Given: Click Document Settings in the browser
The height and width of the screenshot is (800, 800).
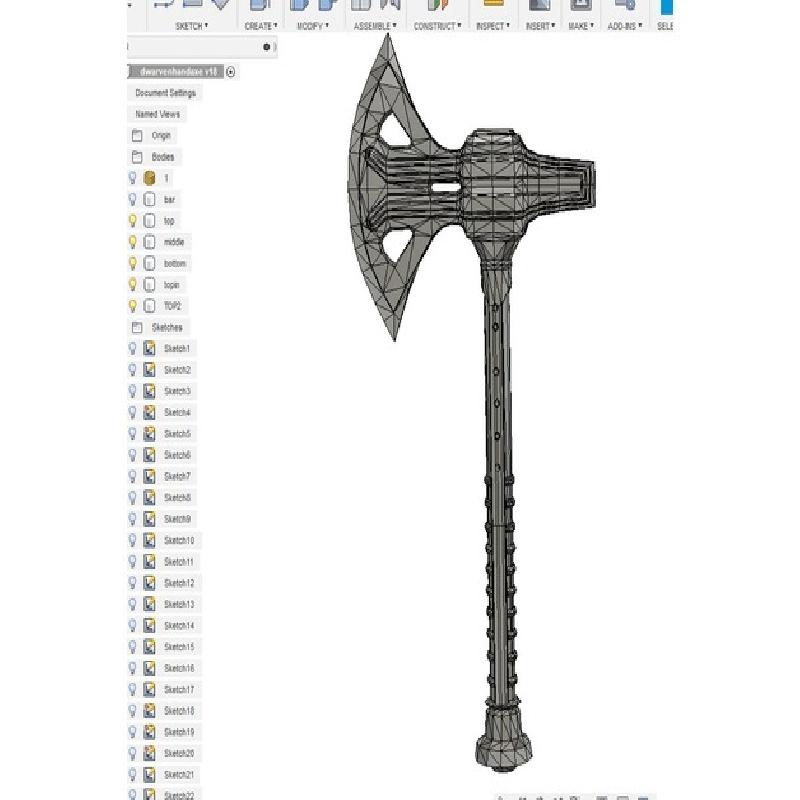Looking at the screenshot, I should 165,93.
